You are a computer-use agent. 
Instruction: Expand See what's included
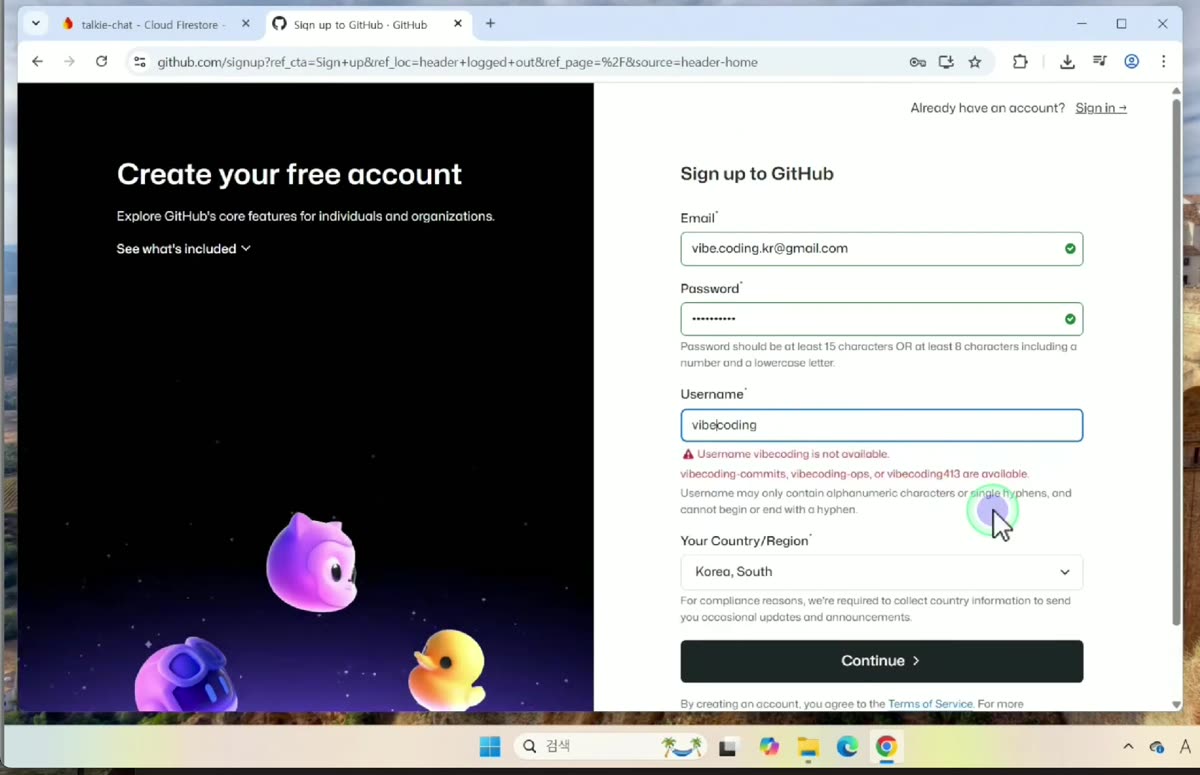(x=183, y=249)
